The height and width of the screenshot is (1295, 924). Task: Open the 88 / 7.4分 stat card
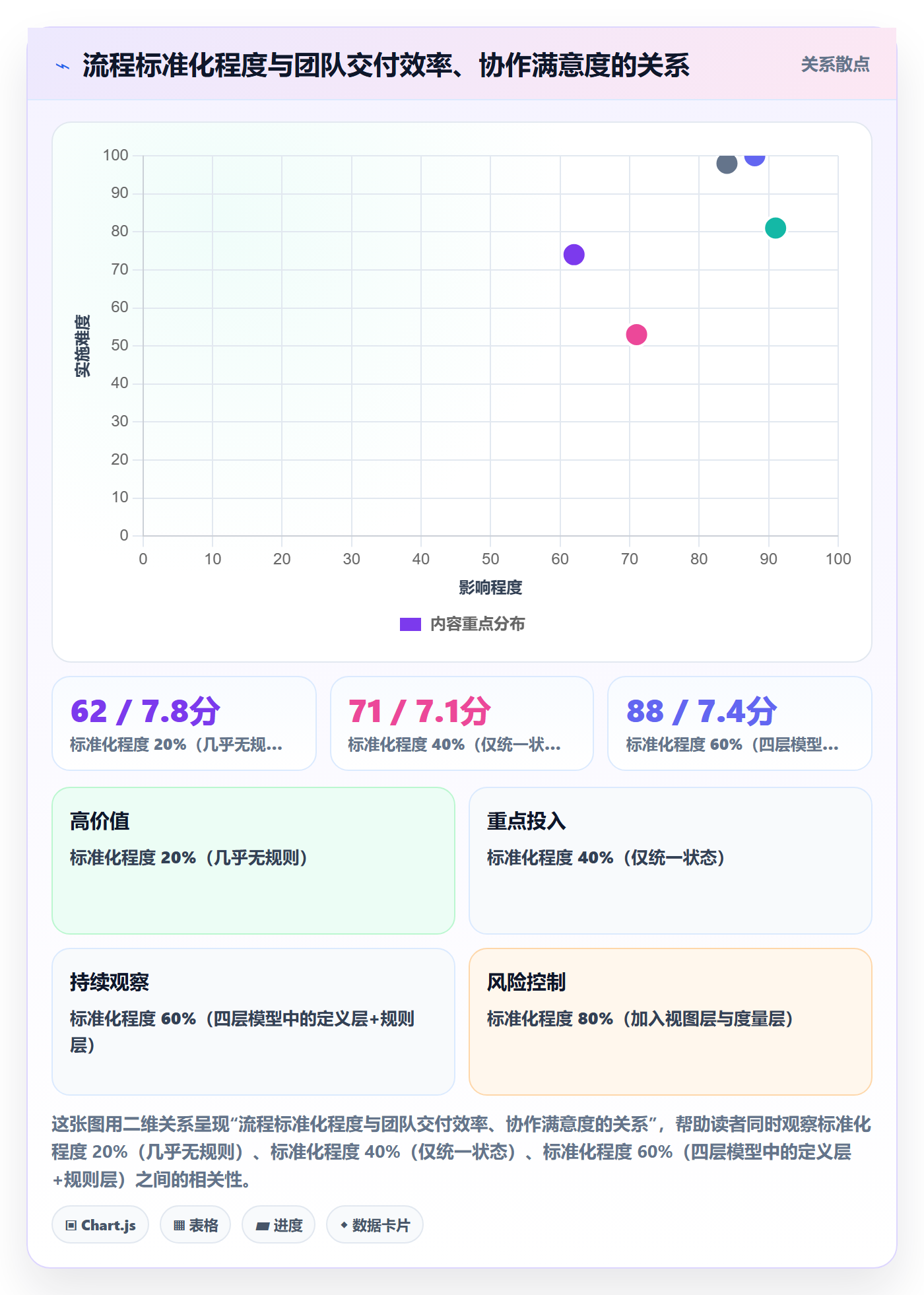point(740,723)
